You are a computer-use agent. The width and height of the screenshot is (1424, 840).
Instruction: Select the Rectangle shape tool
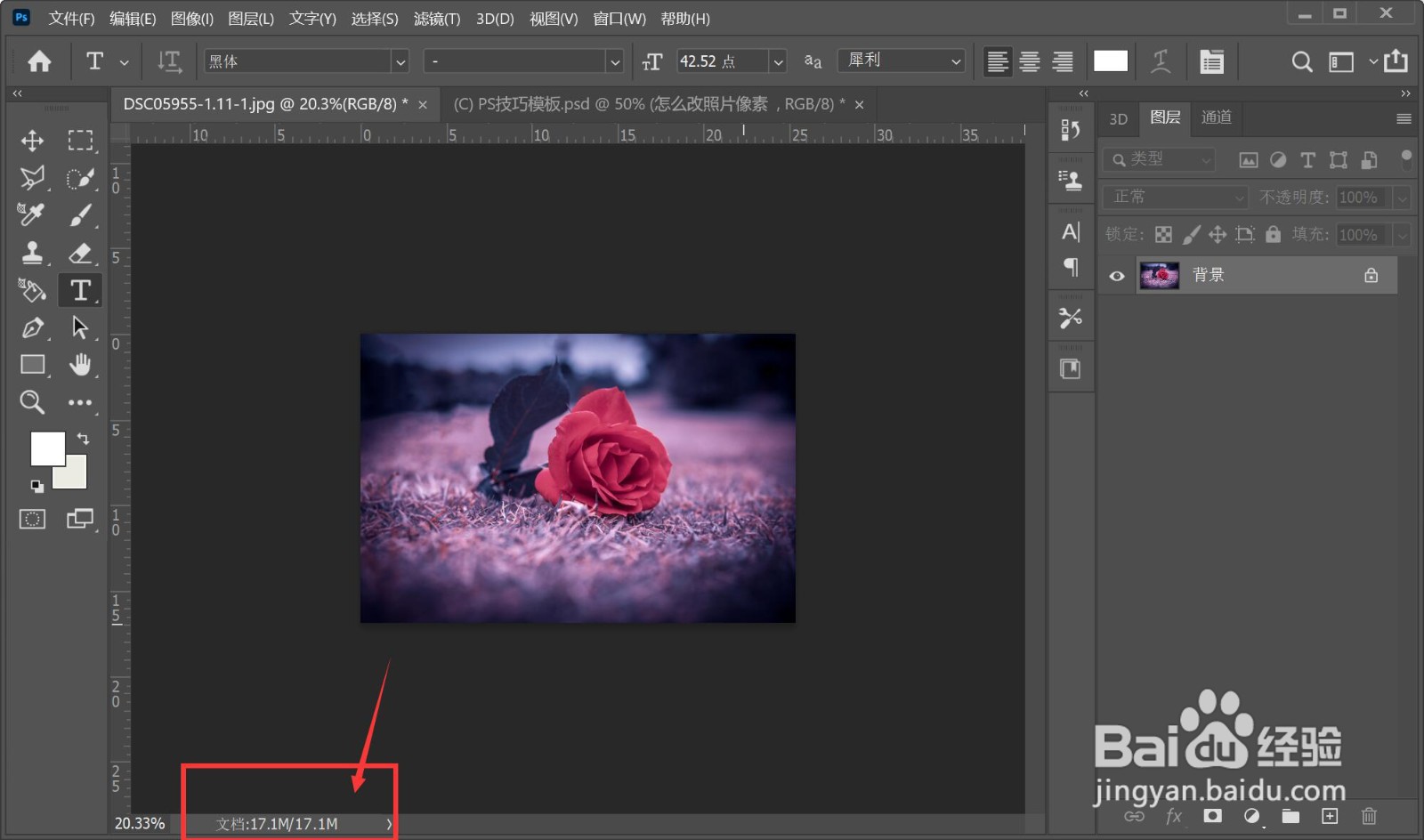(x=32, y=365)
